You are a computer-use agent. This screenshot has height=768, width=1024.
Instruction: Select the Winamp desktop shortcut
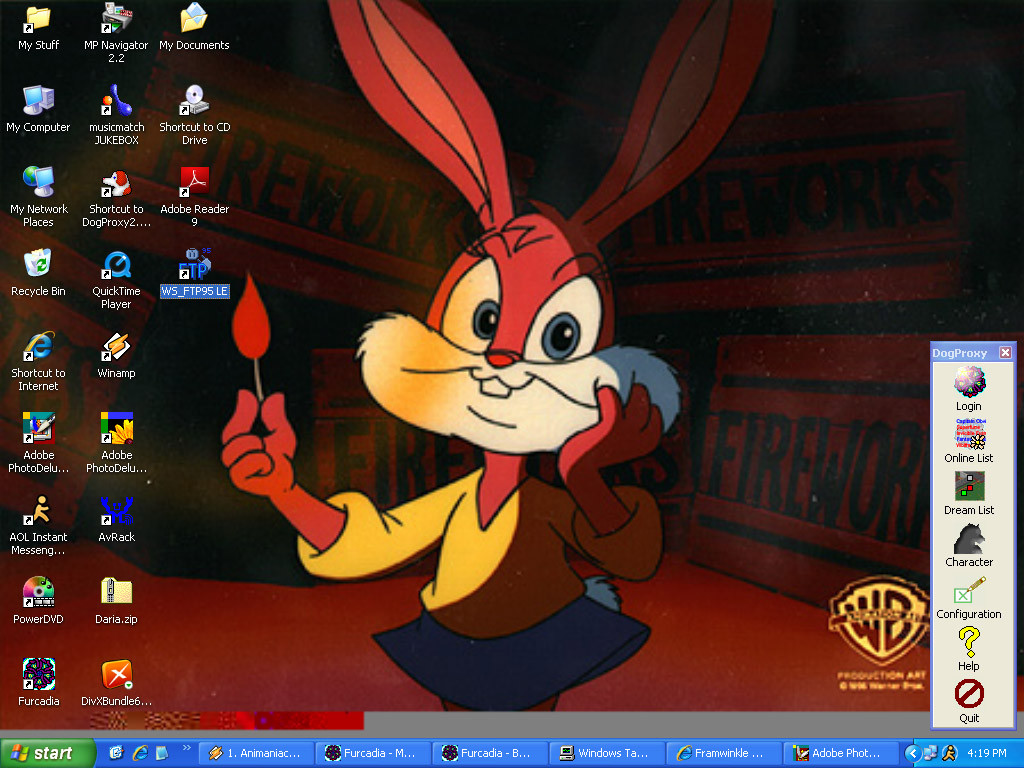click(116, 355)
